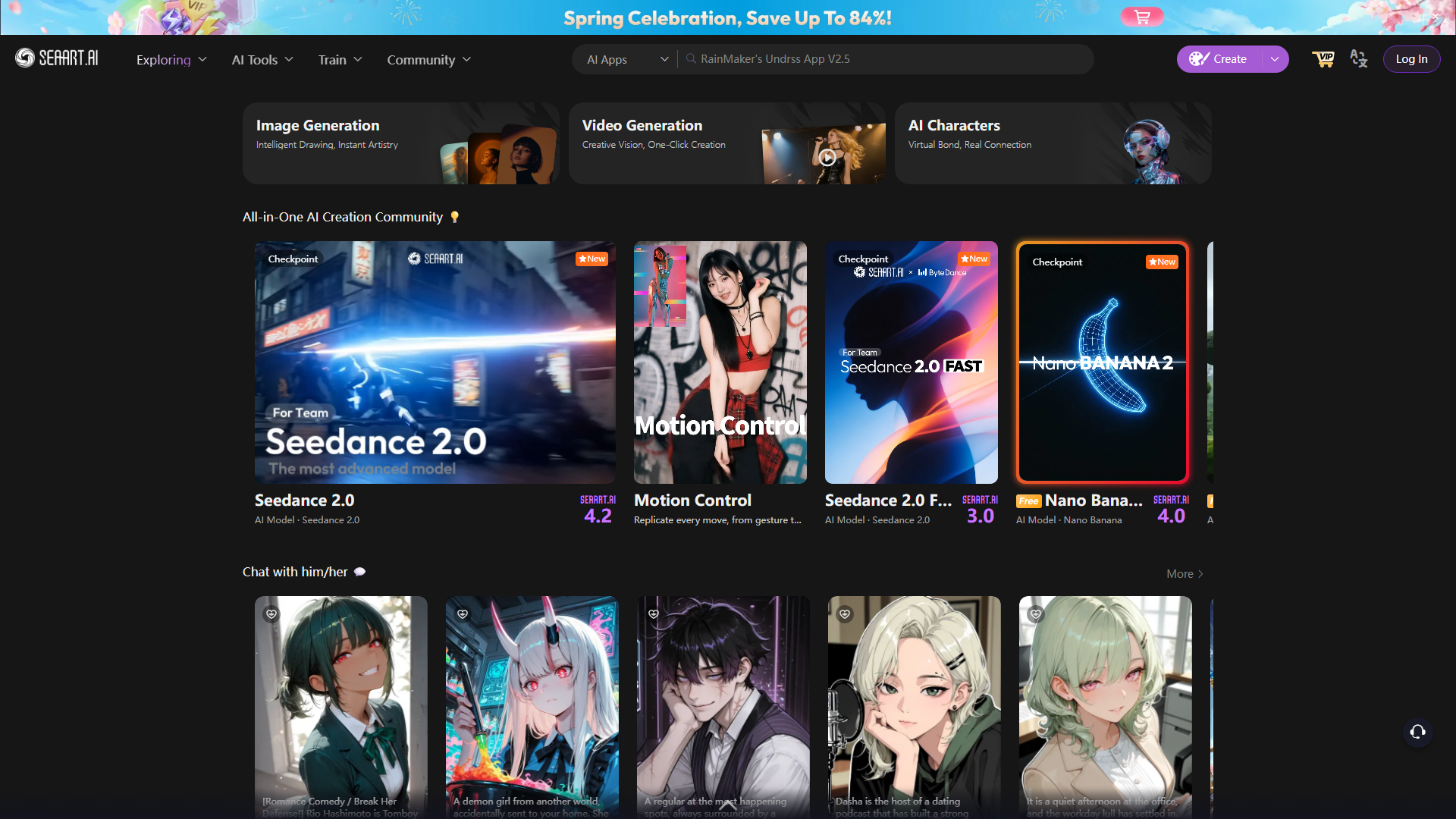
Task: Expand the AI Tools menu
Action: (262, 59)
